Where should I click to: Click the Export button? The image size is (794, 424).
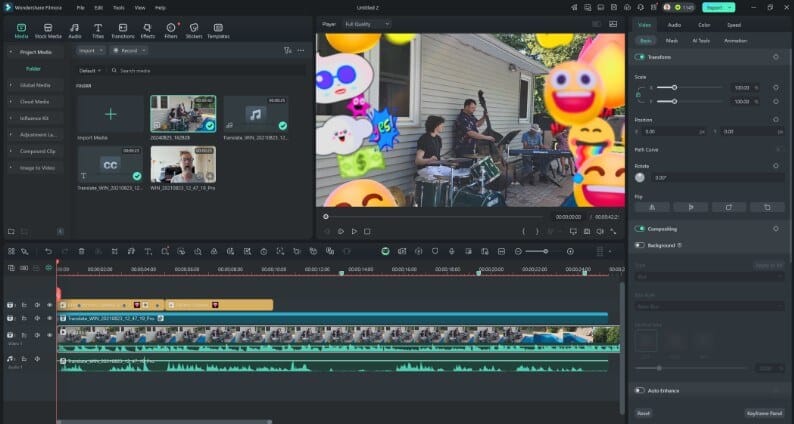point(717,7)
